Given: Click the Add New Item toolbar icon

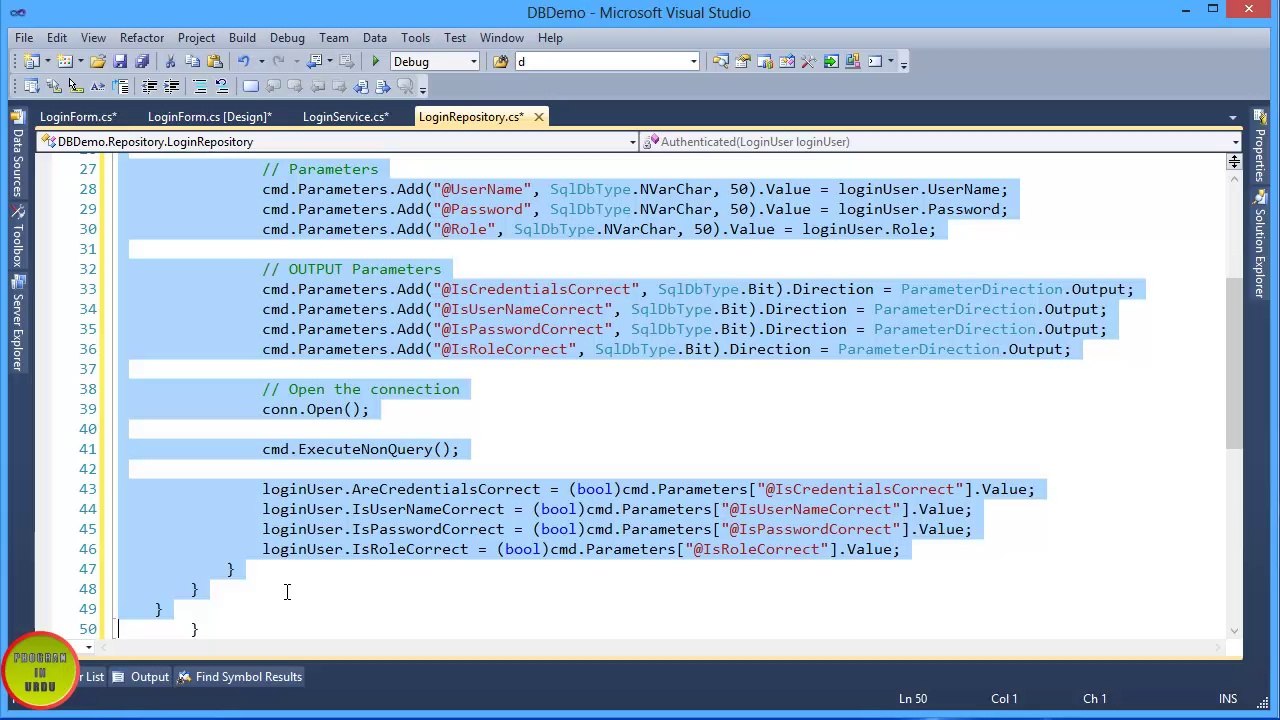Looking at the screenshot, I should pyautogui.click(x=65, y=61).
